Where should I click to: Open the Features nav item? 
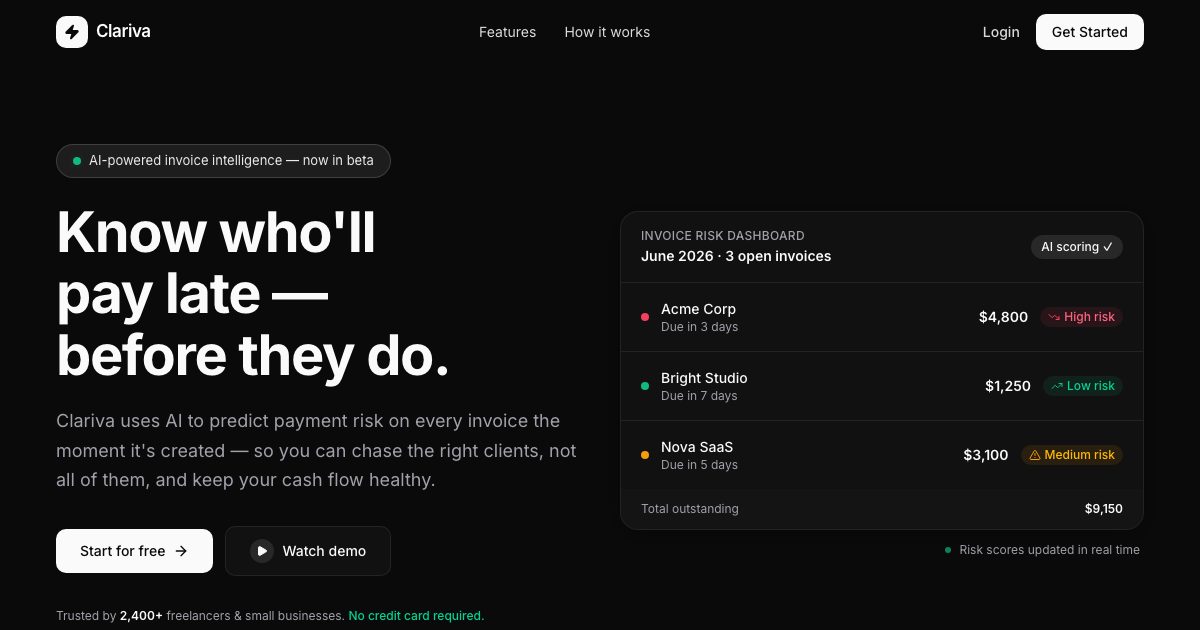pyautogui.click(x=507, y=32)
